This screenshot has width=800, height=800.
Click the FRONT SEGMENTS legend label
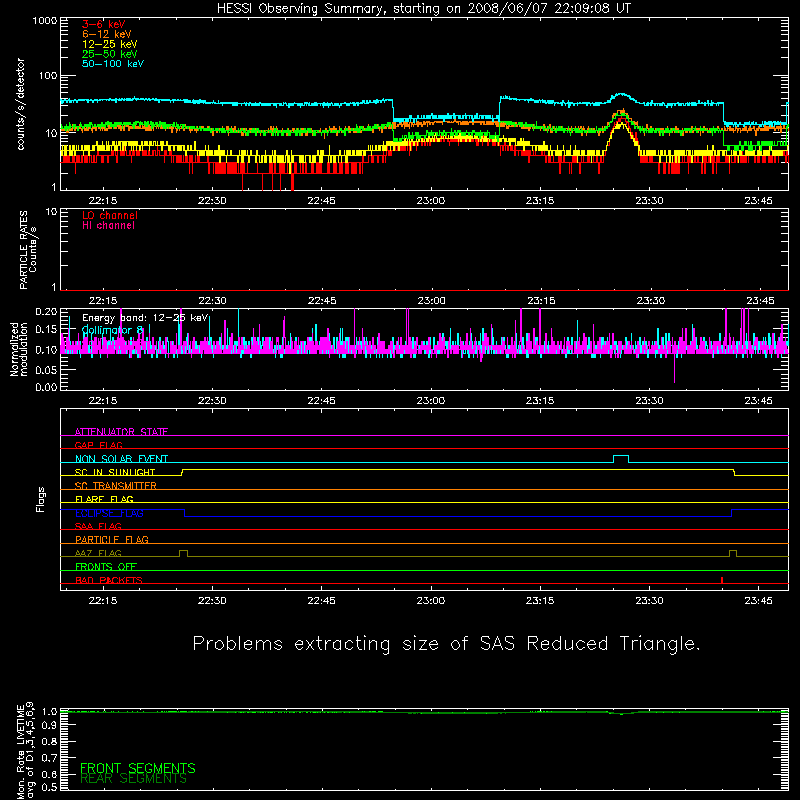coord(138,768)
